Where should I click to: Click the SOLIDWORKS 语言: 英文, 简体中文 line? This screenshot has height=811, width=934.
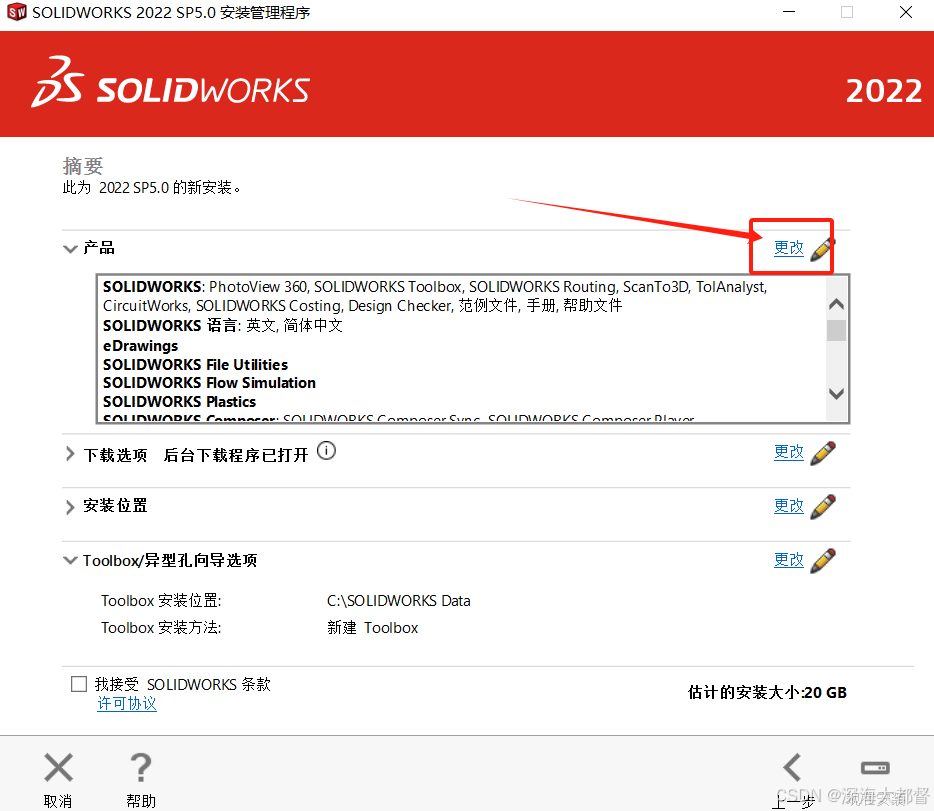coord(223,326)
